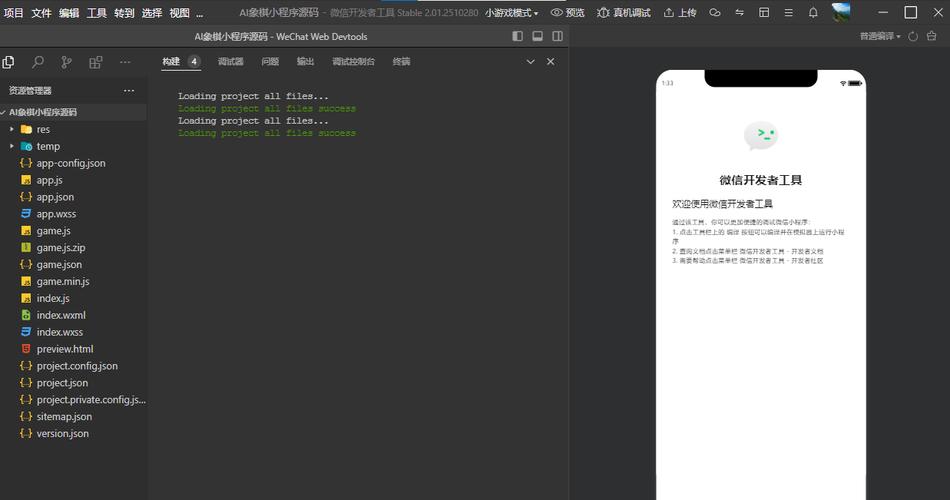
Task: Click the 真机调试 remote debug button
Action: click(x=623, y=13)
